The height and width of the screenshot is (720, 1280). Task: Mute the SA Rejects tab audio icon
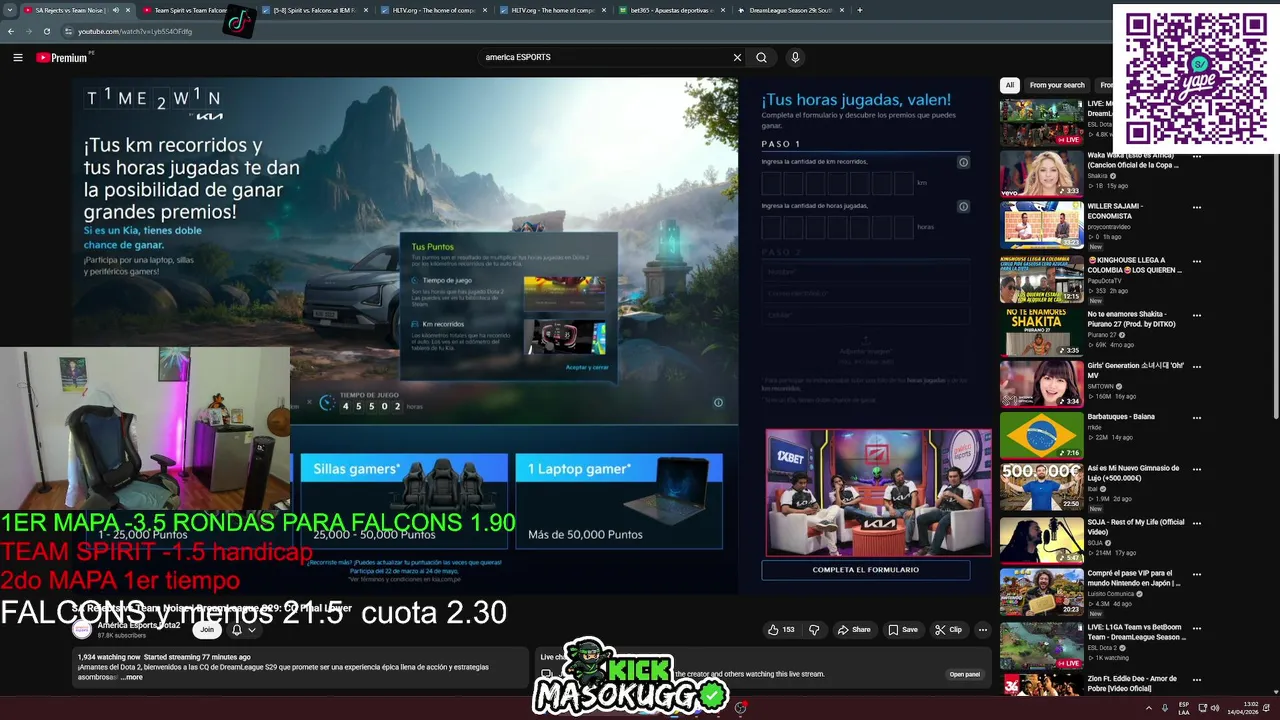coord(115,10)
